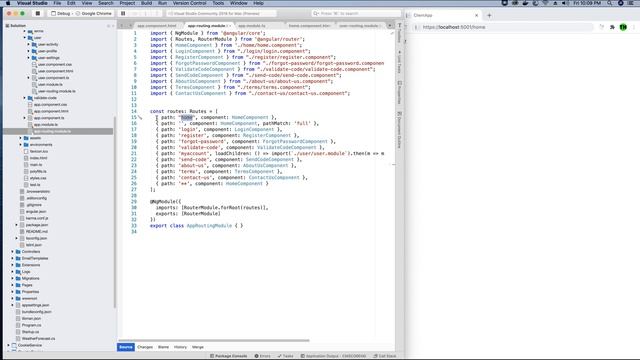Click the Source view tab below editor

point(126,347)
